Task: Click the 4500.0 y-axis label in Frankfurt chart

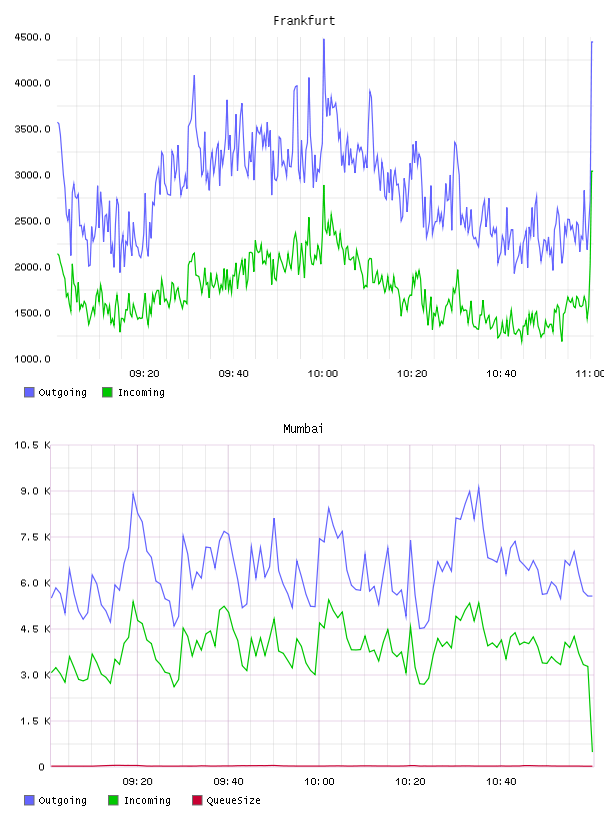Action: [32, 37]
